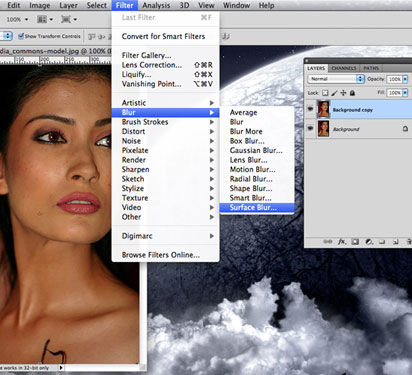Lock layer position with move icon

[343, 93]
